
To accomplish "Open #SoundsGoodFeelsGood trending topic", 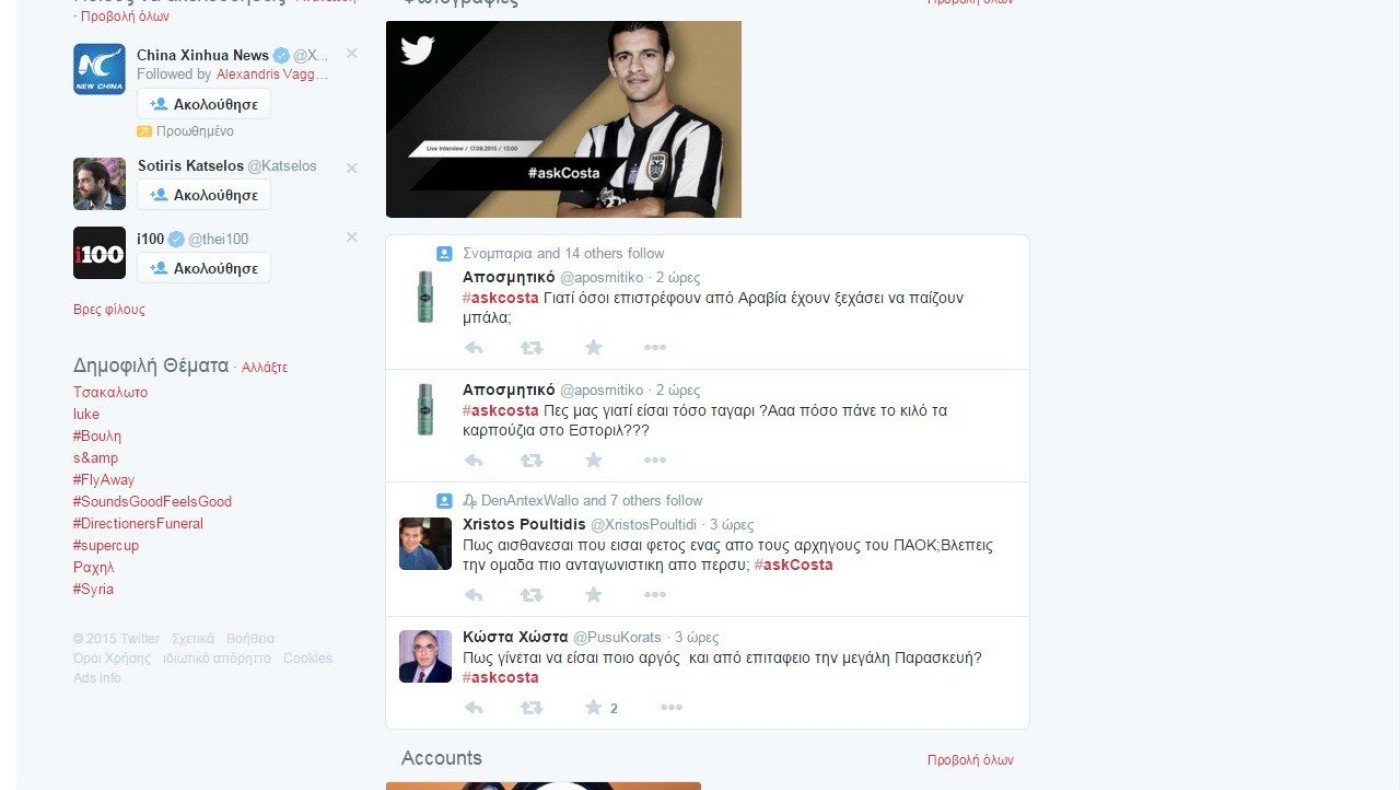I will [x=152, y=502].
